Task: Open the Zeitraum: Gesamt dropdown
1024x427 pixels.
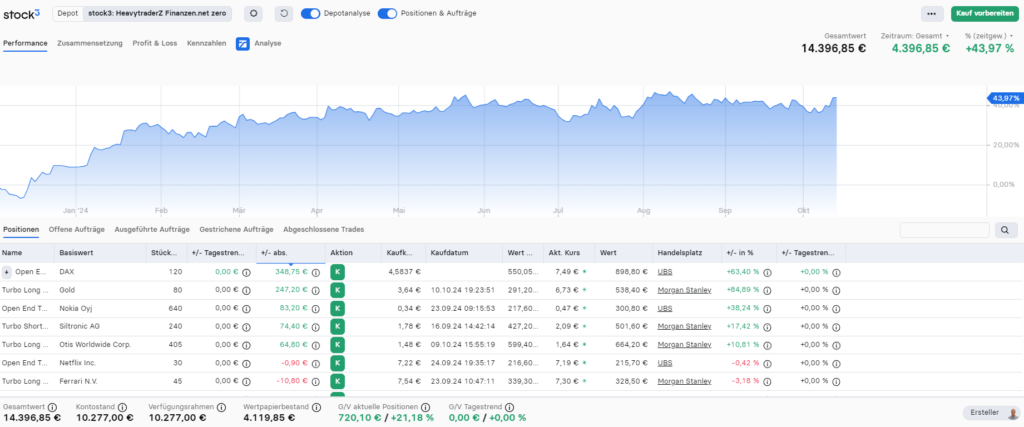Action: (915, 36)
